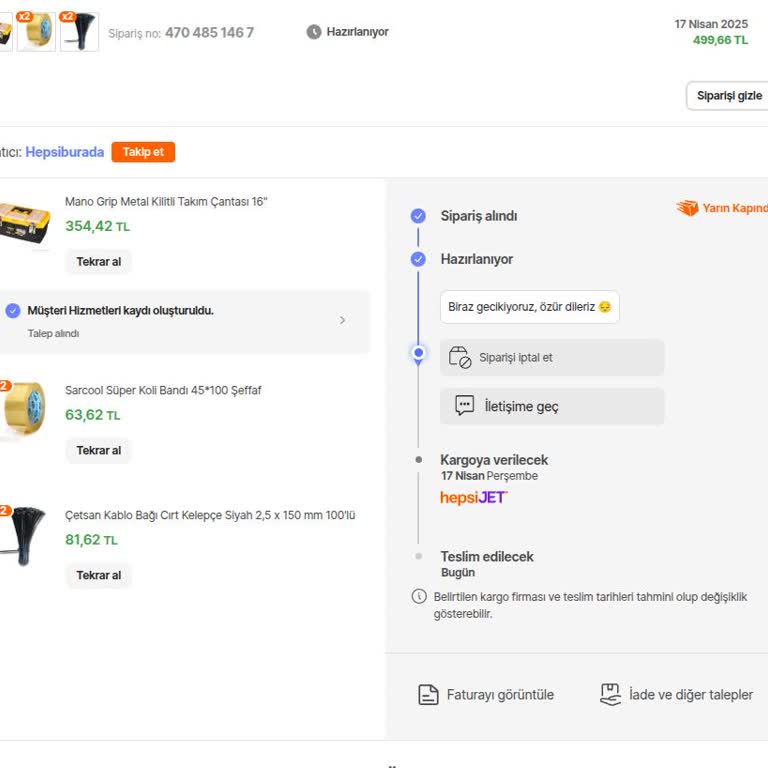The width and height of the screenshot is (768, 768).
Task: Reorder Mano Grip toolbox via Tekrar al
Action: [x=98, y=262]
